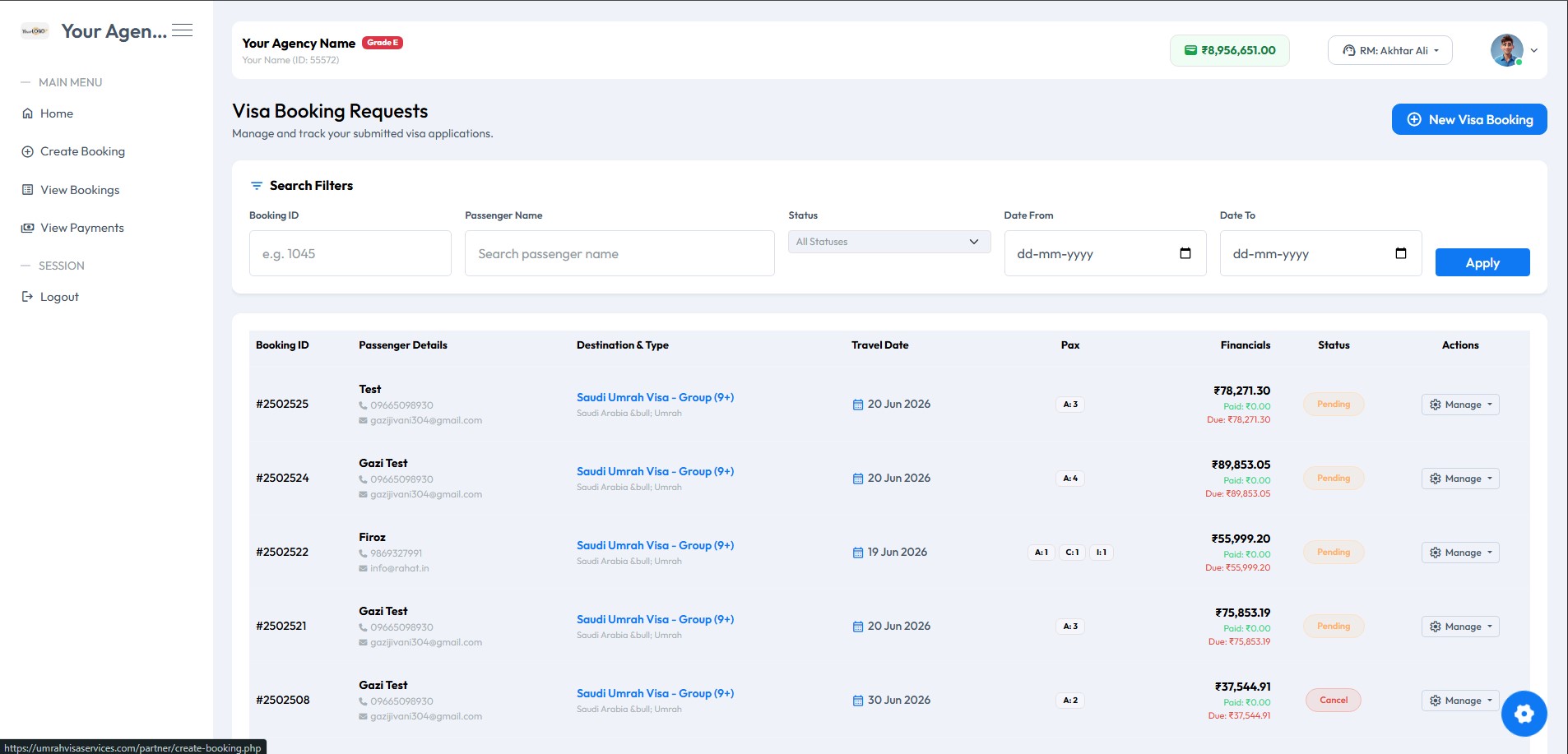This screenshot has width=1568, height=754.
Task: Open Saudi Umrah Visa link for #2502525
Action: [655, 397]
